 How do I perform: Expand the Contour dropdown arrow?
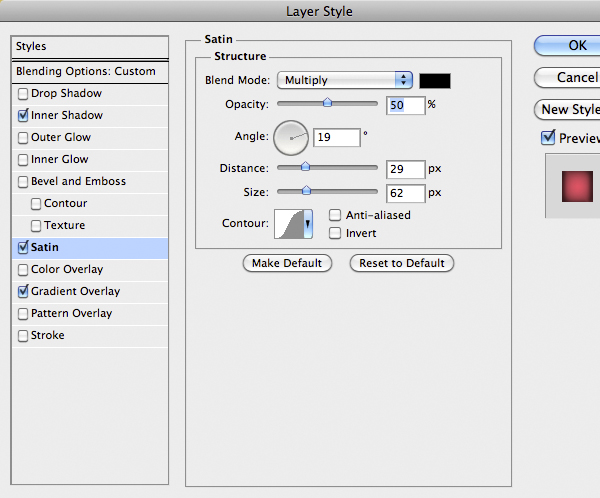[308, 224]
